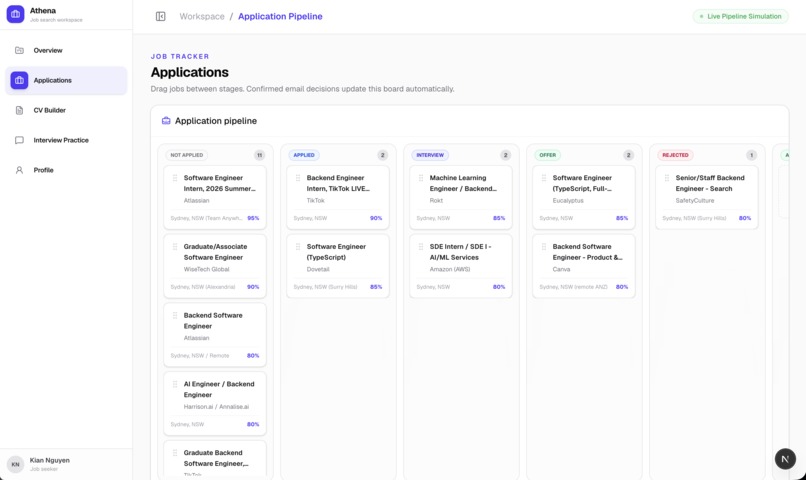Click the REJECTED column count badge
Image resolution: width=806 pixels, height=480 pixels.
(x=752, y=155)
